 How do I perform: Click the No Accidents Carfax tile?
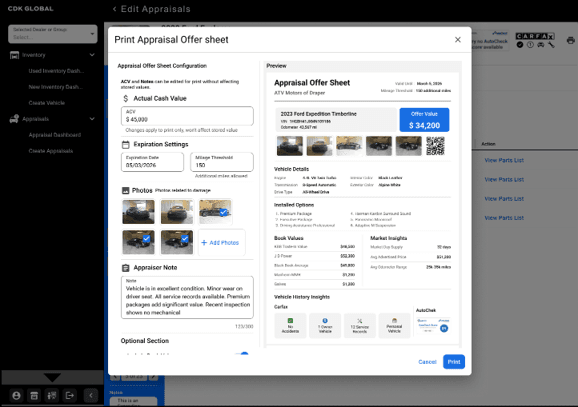coord(290,326)
